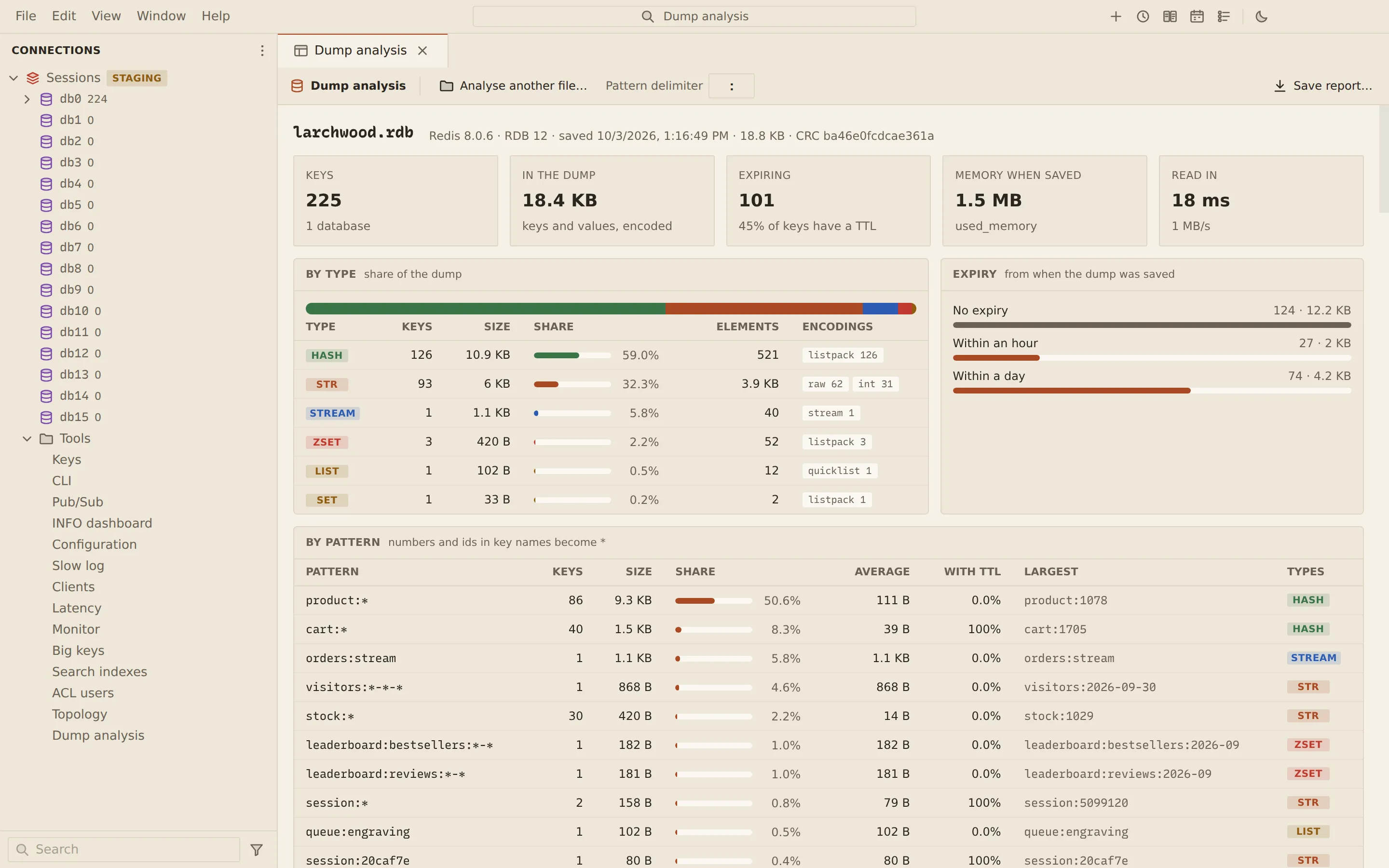Click the Tools folder icon

(x=46, y=439)
